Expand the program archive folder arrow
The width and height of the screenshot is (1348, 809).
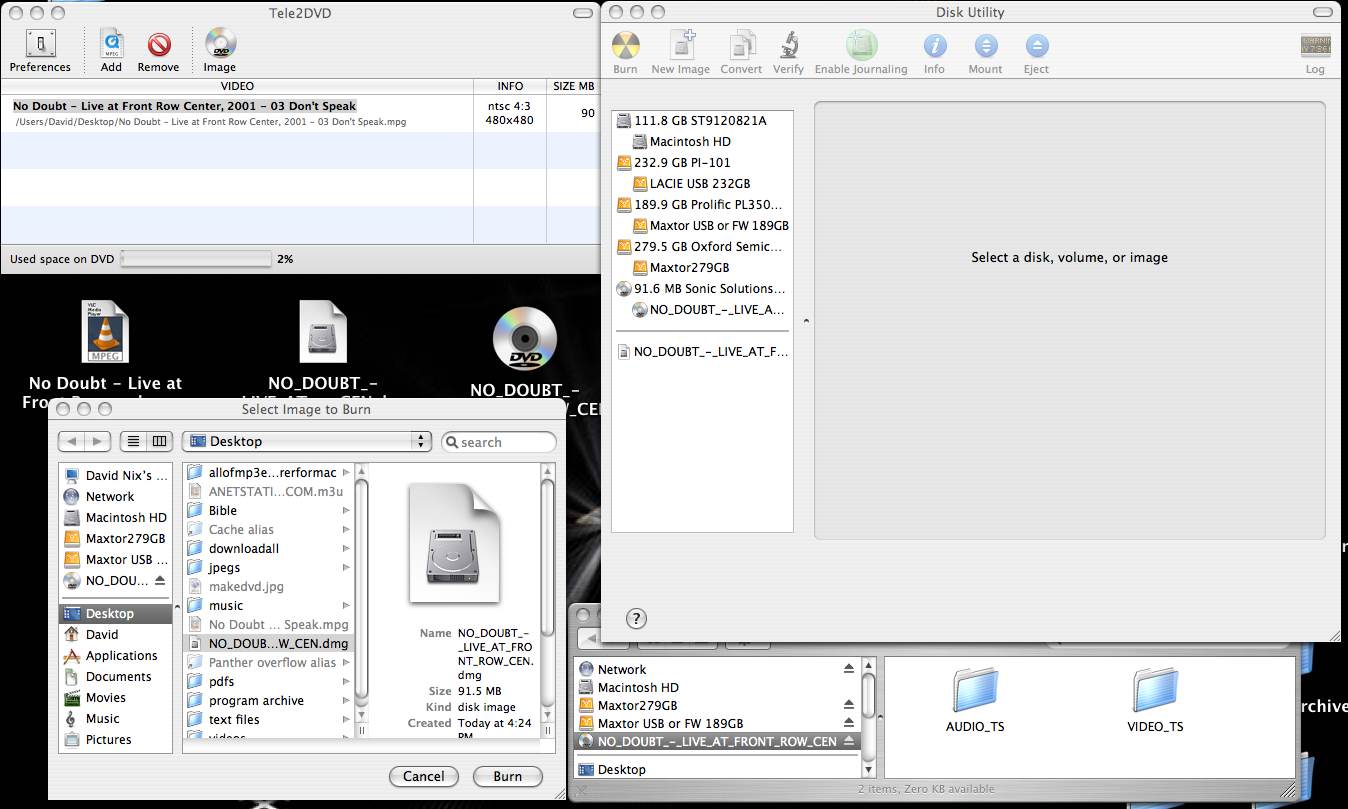click(x=347, y=700)
